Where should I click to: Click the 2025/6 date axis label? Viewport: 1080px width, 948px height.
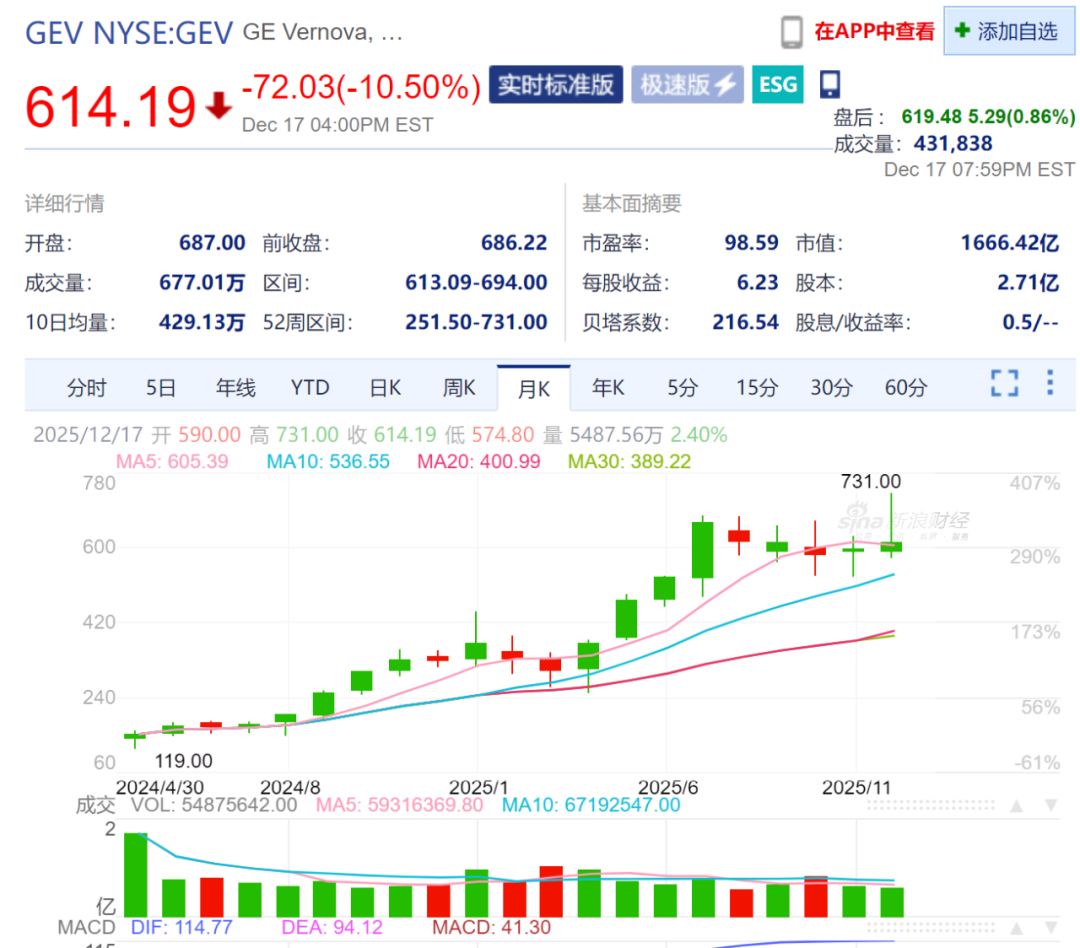[x=667, y=787]
